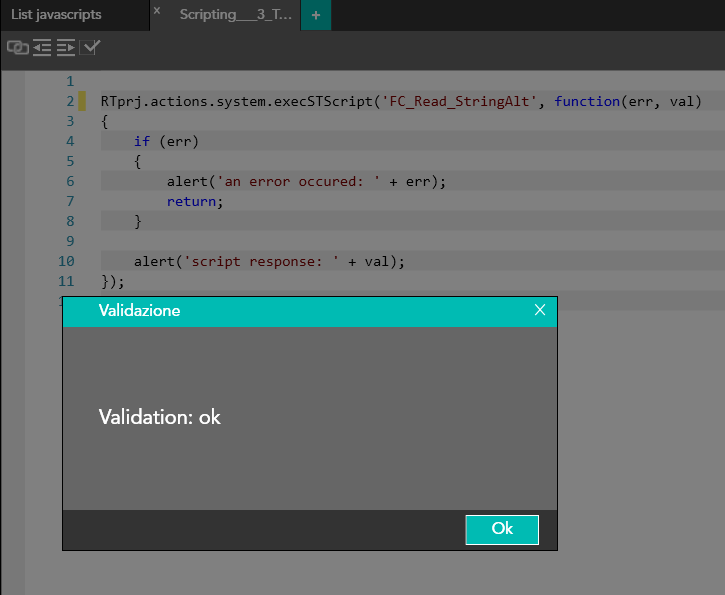Switch to the List javascripts tab
Image resolution: width=725 pixels, height=595 pixels.
coord(57,15)
